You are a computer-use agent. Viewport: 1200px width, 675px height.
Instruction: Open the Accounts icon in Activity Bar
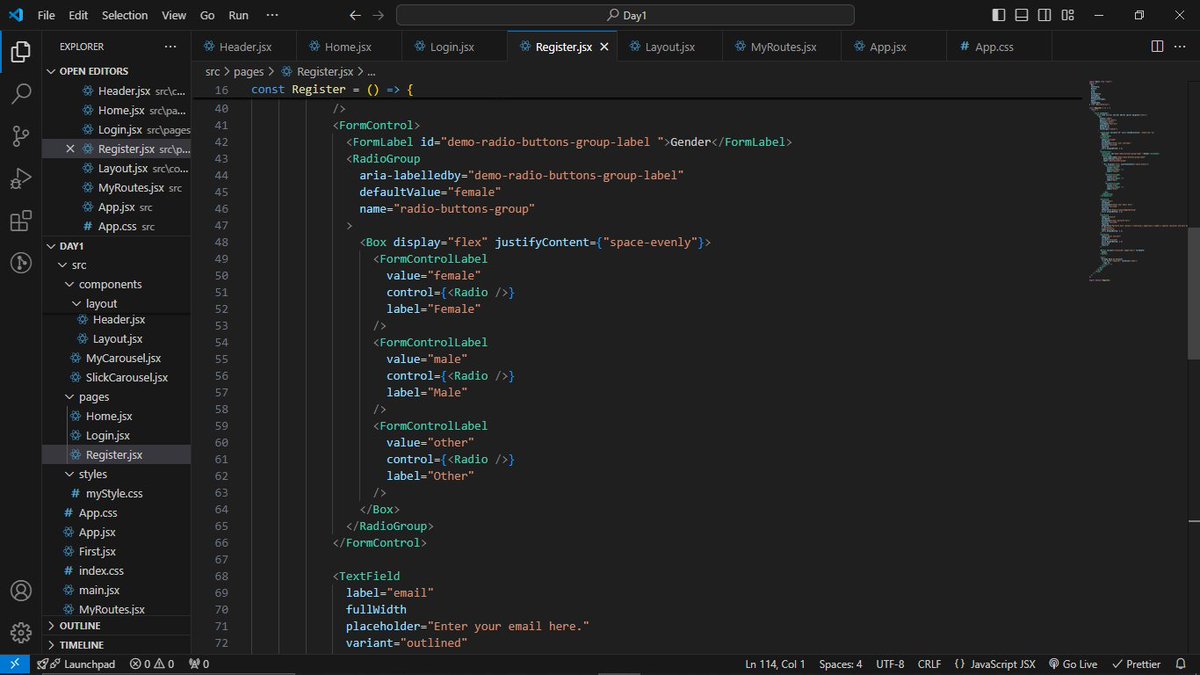click(x=21, y=590)
